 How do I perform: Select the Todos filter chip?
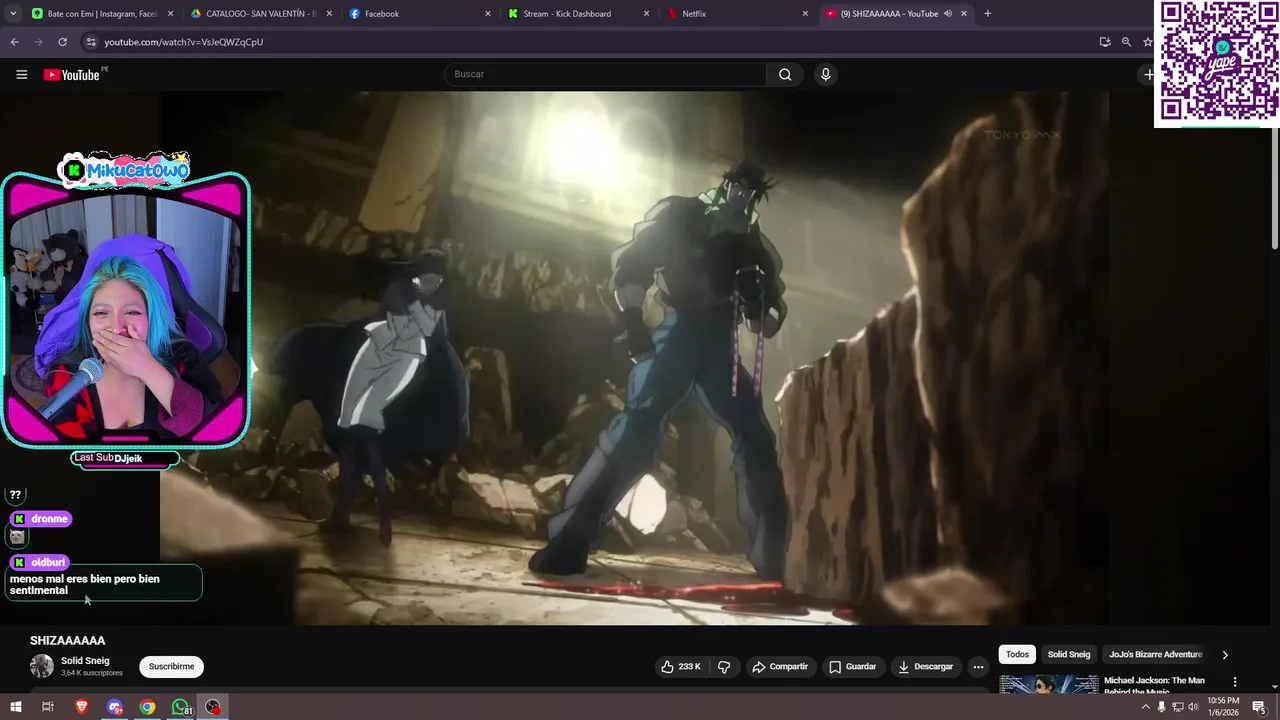point(1017,654)
